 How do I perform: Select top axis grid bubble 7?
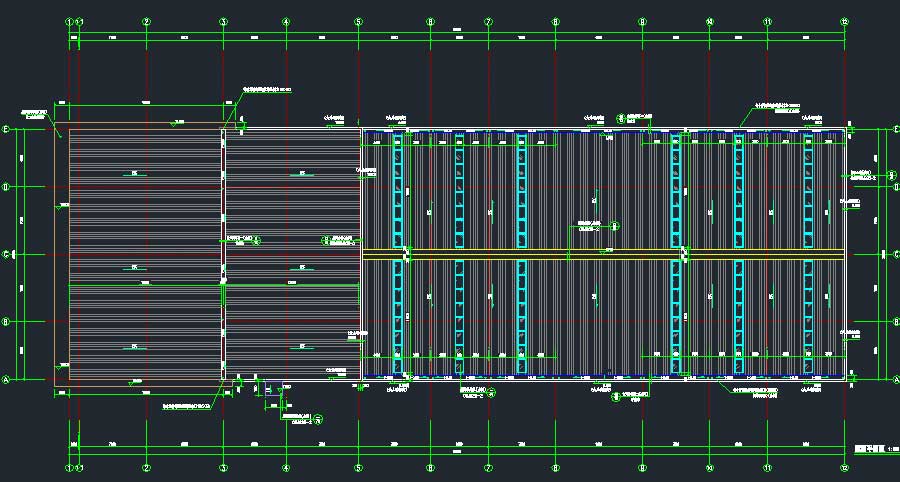click(x=488, y=20)
